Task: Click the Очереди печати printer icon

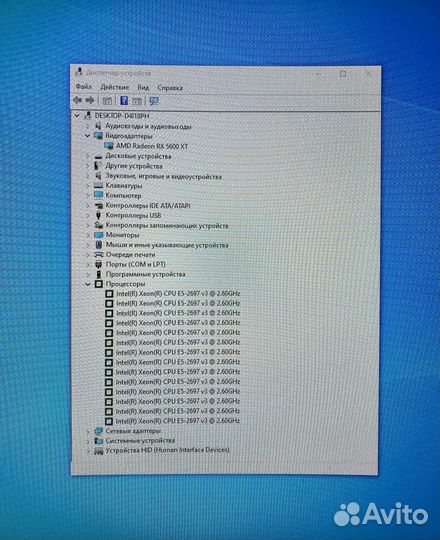Action: [x=99, y=255]
